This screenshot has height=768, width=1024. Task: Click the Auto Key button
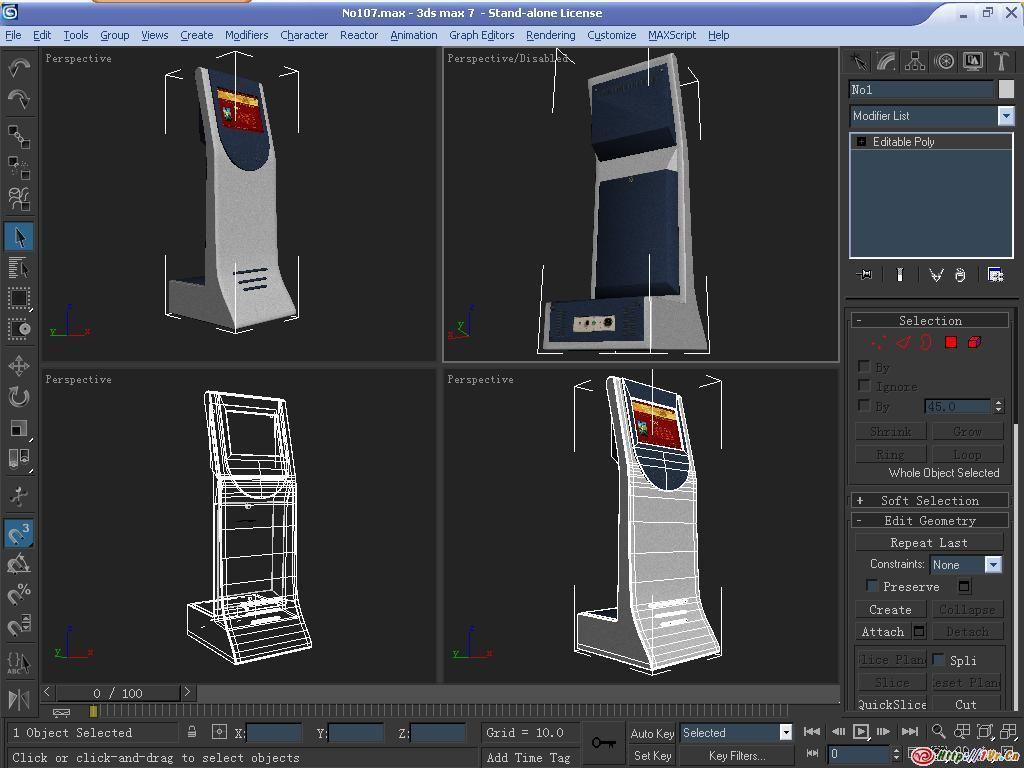652,733
